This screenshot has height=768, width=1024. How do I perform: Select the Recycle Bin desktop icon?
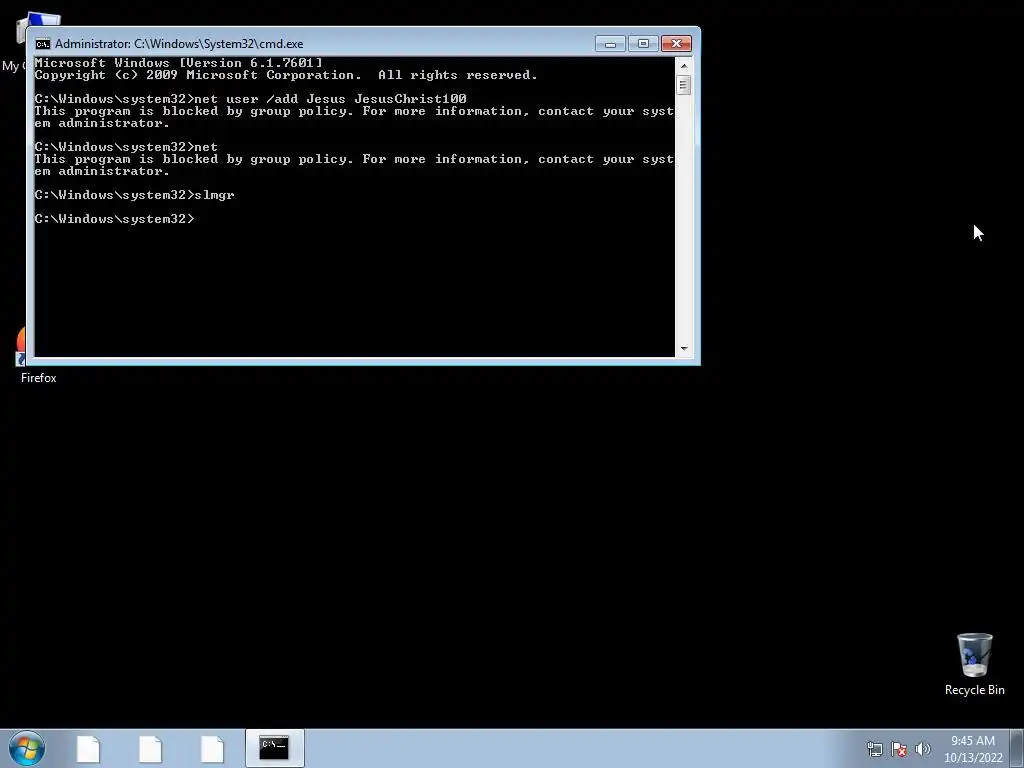coord(974,664)
